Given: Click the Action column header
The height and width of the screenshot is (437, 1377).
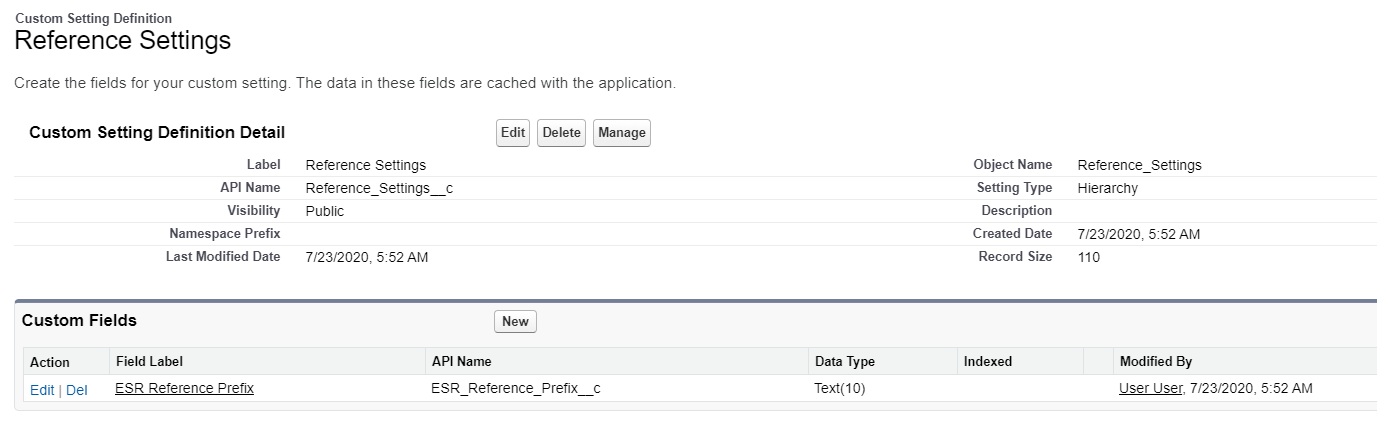Looking at the screenshot, I should coord(50,362).
